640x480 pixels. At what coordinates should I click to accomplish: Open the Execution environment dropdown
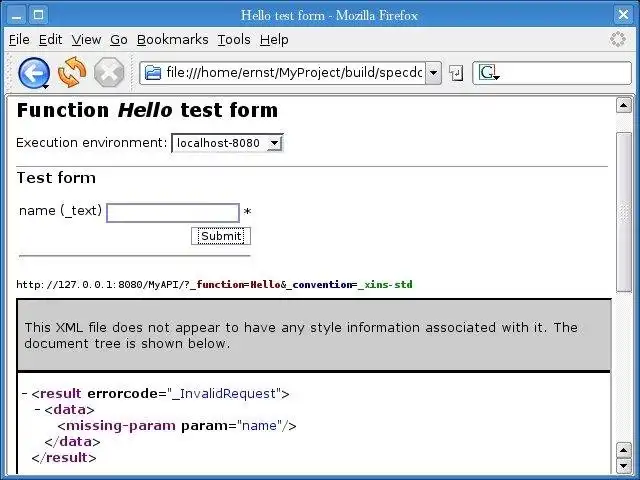coord(227,143)
